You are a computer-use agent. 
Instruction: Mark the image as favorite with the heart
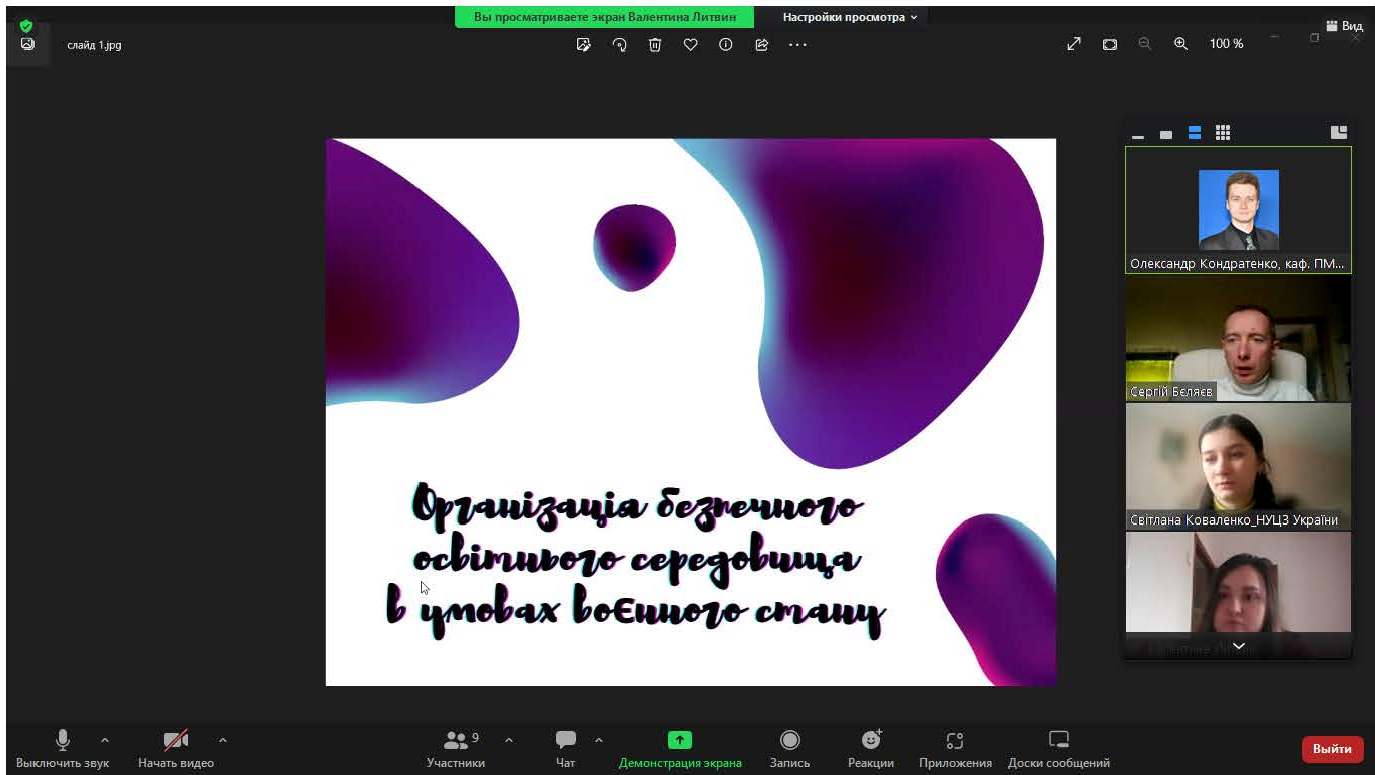point(690,45)
